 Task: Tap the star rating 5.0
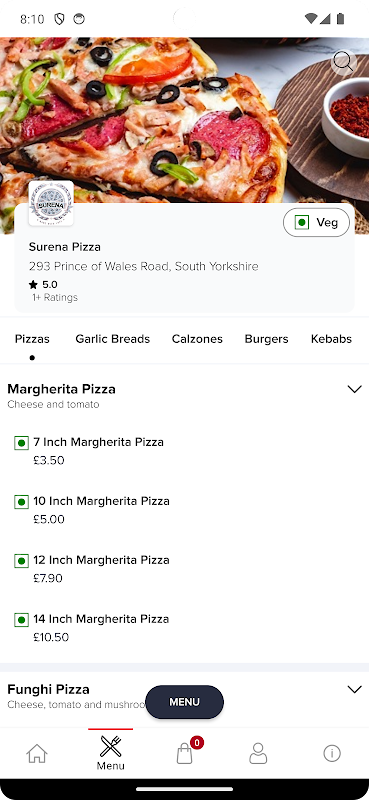(x=44, y=284)
